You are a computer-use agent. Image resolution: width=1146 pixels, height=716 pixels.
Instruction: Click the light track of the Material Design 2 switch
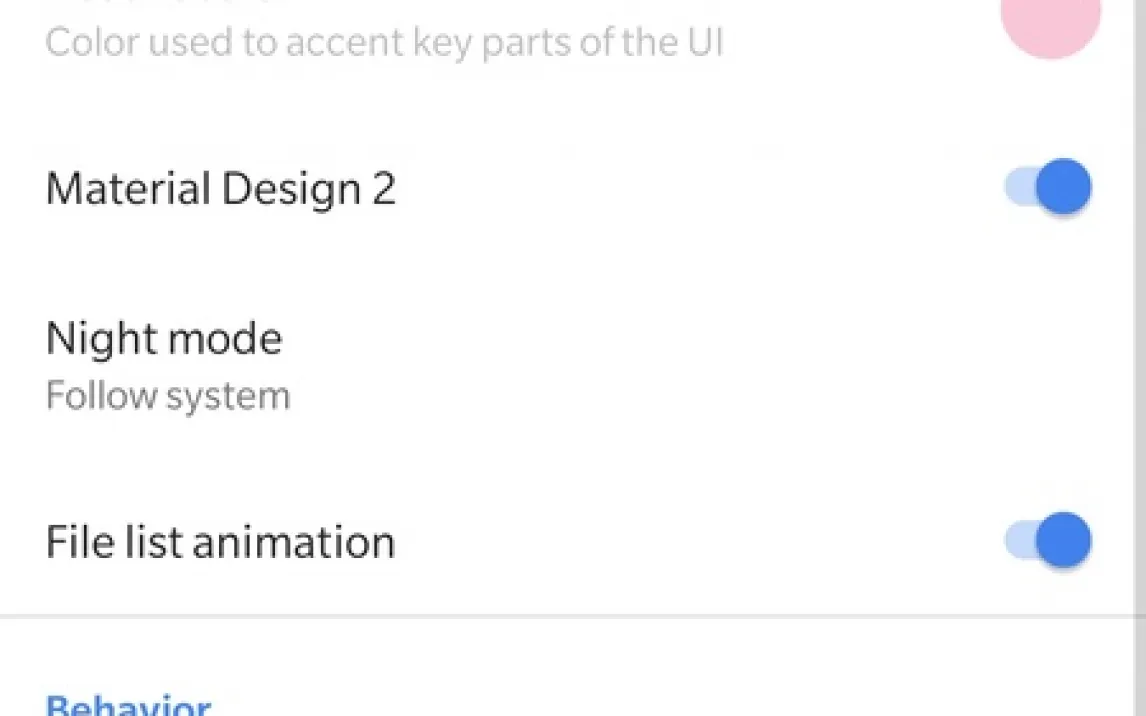(x=1018, y=188)
